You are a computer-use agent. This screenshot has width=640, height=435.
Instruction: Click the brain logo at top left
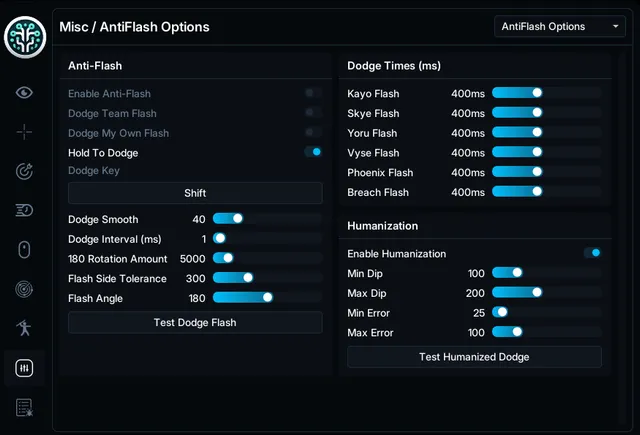[x=25, y=38]
